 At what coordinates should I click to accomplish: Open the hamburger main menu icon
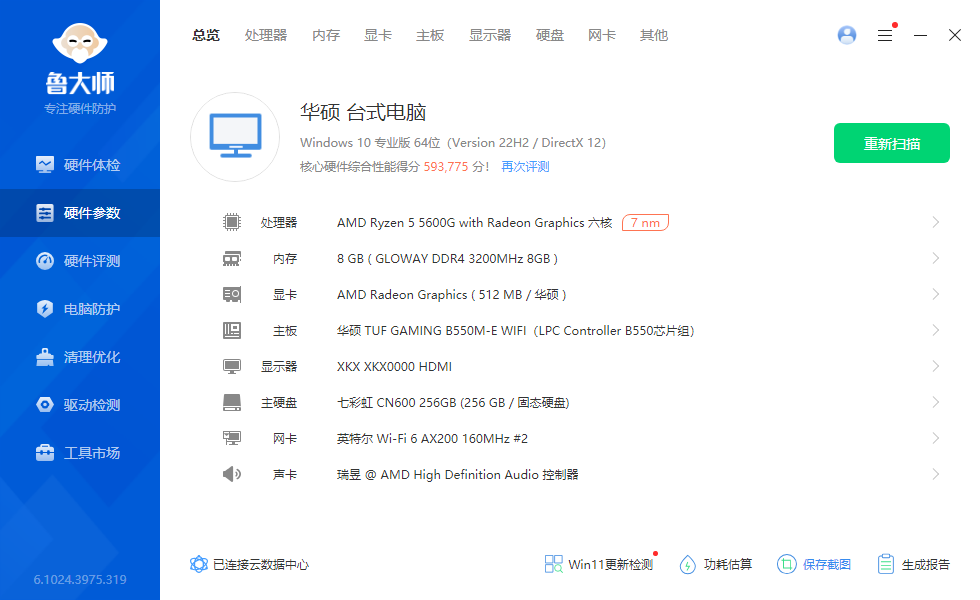click(x=885, y=35)
